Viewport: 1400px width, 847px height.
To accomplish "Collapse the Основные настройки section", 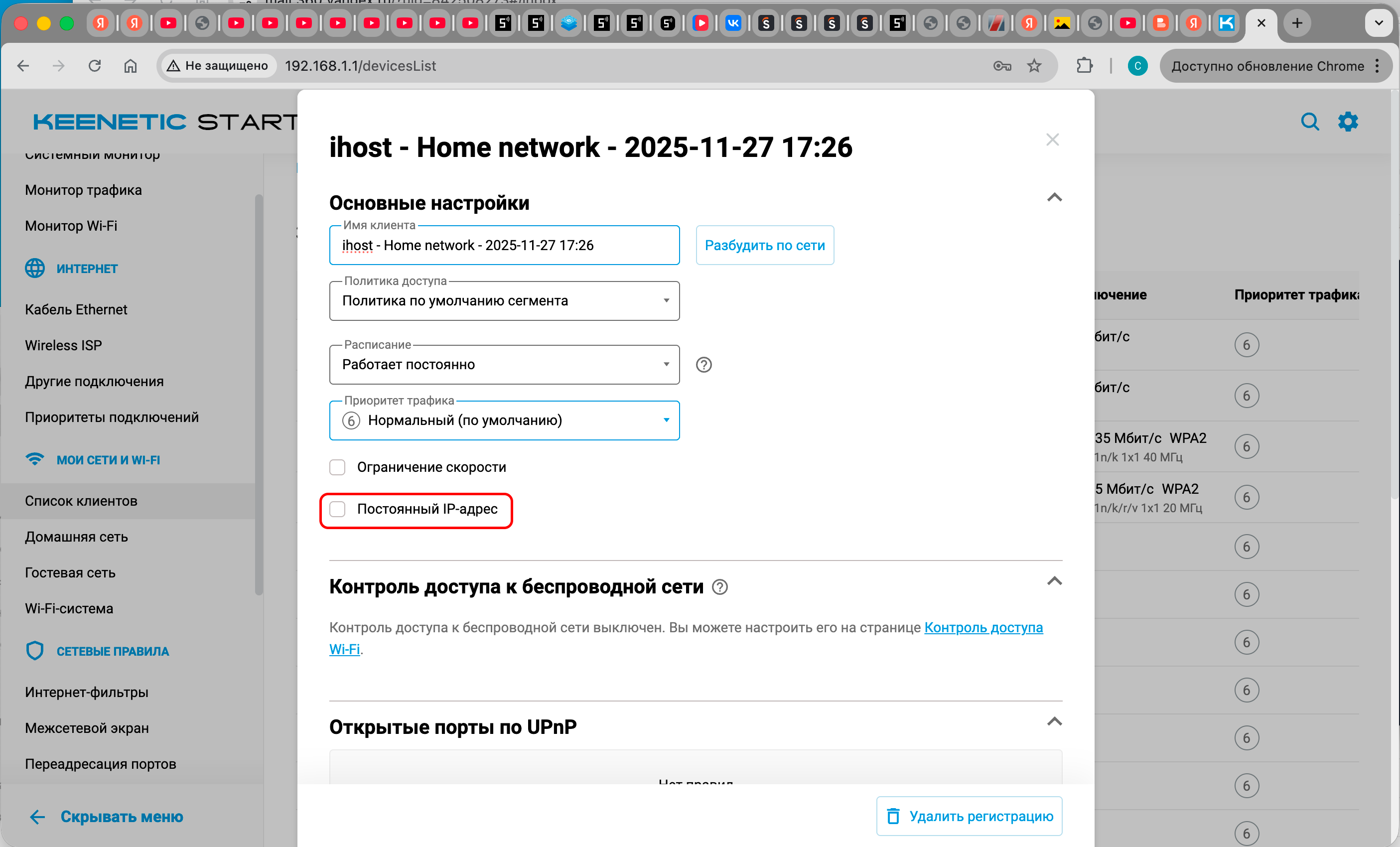I will (1054, 198).
